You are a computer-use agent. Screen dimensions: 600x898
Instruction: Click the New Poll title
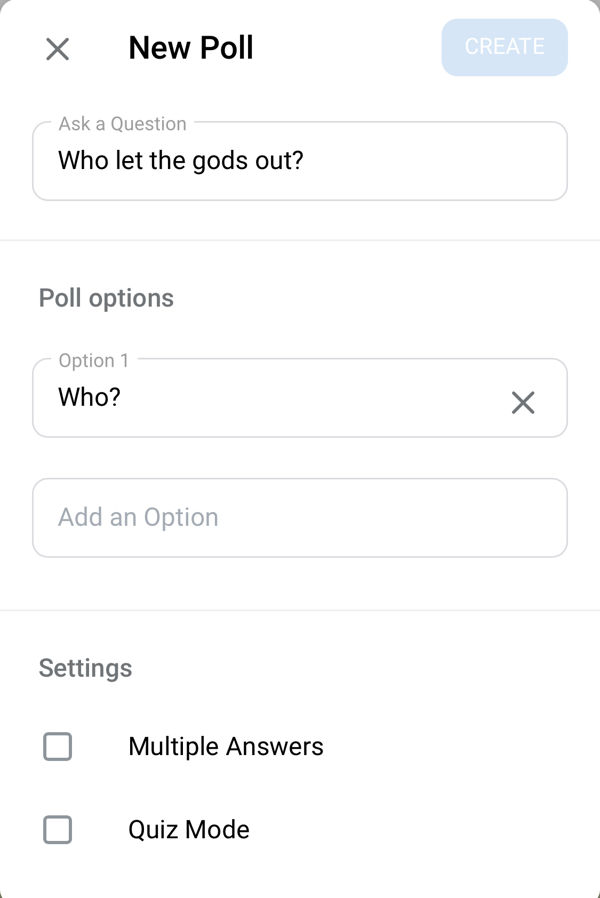coord(191,47)
